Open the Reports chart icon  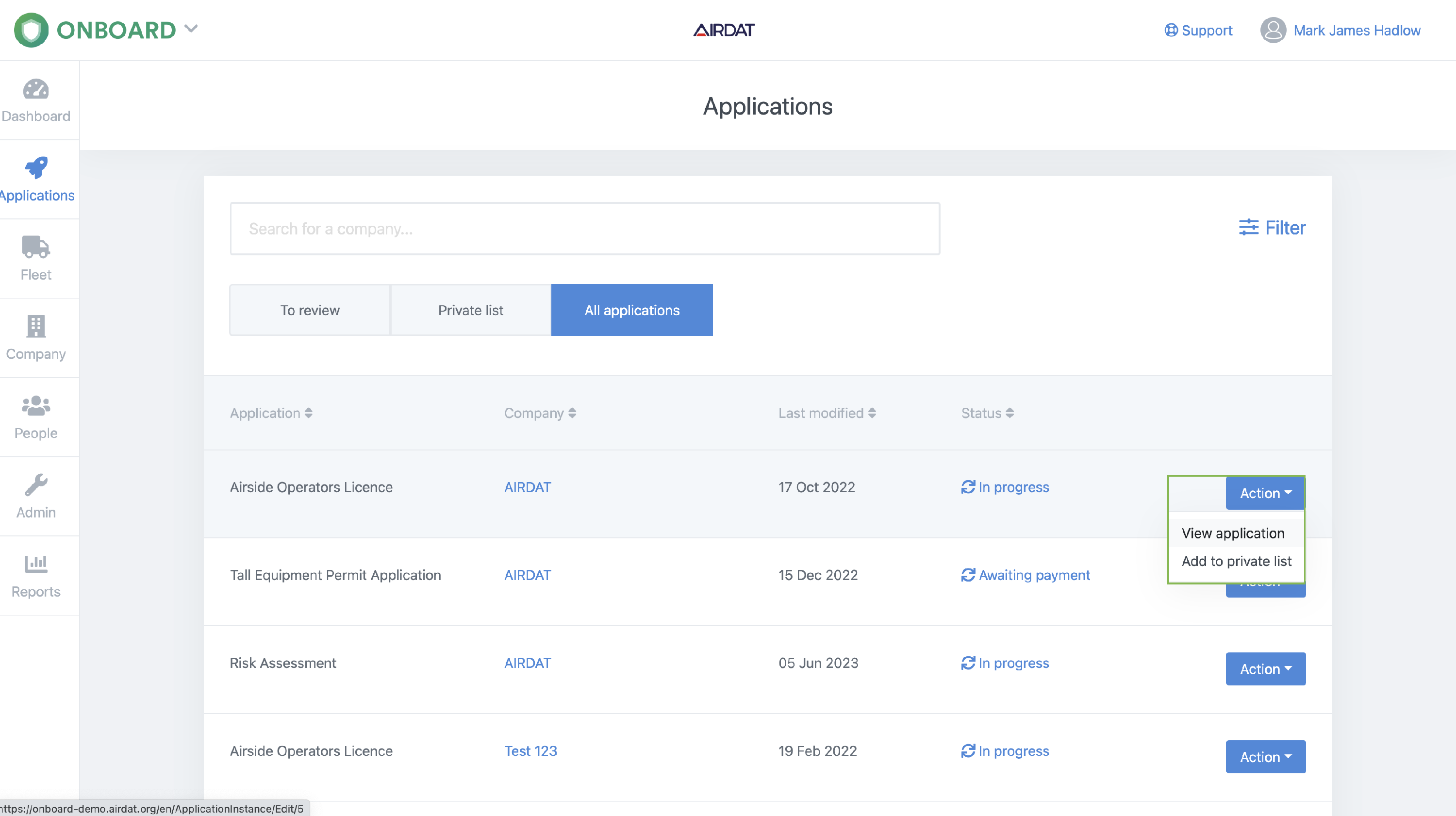pos(35,564)
